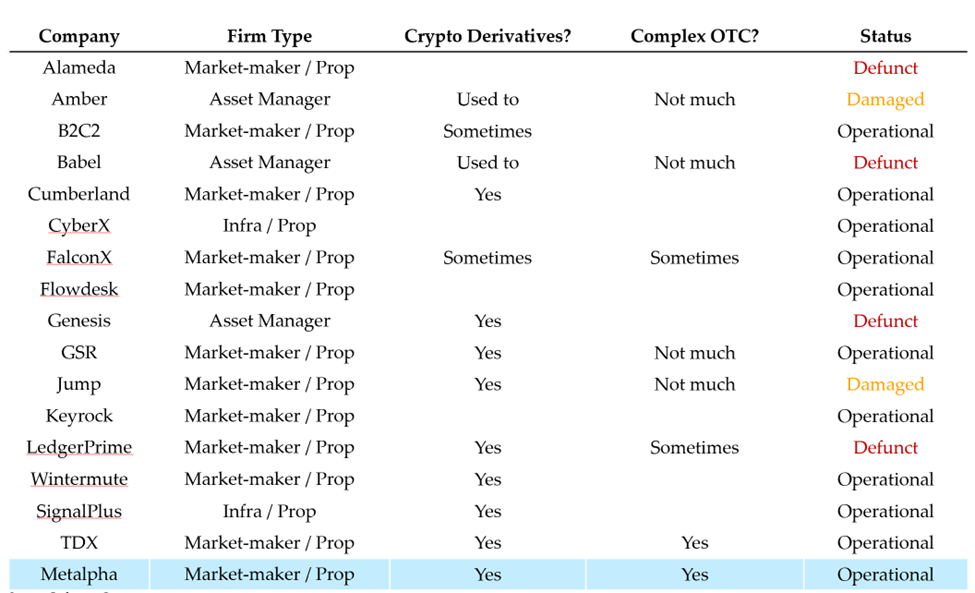Click the orange Damaged status for Amber
This screenshot has height=593, width=975.
click(885, 99)
